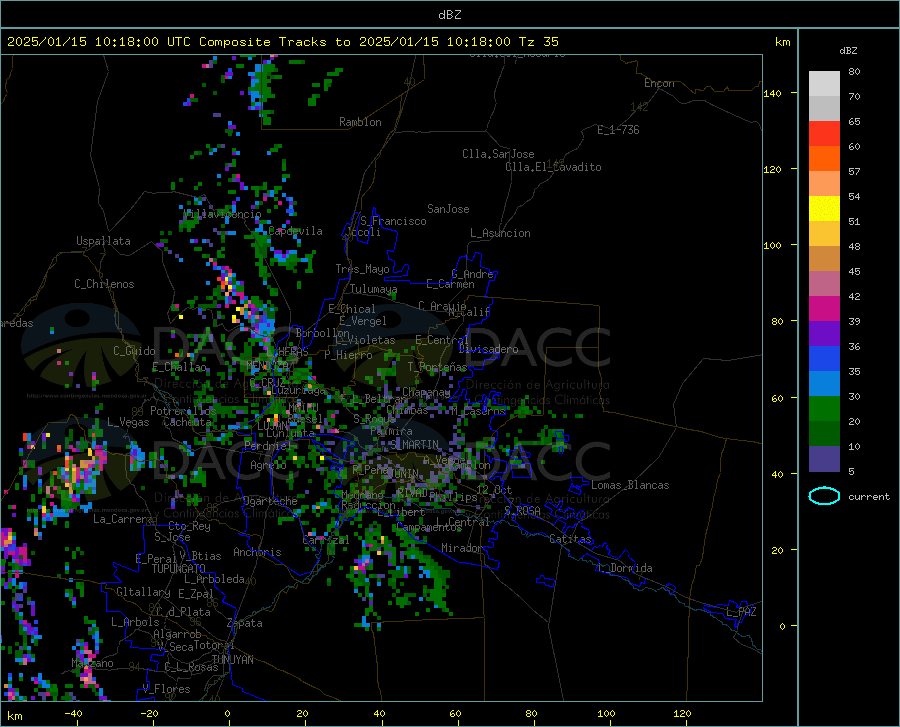Click the TUNUYAN map label
This screenshot has height=727, width=900.
[x=232, y=659]
